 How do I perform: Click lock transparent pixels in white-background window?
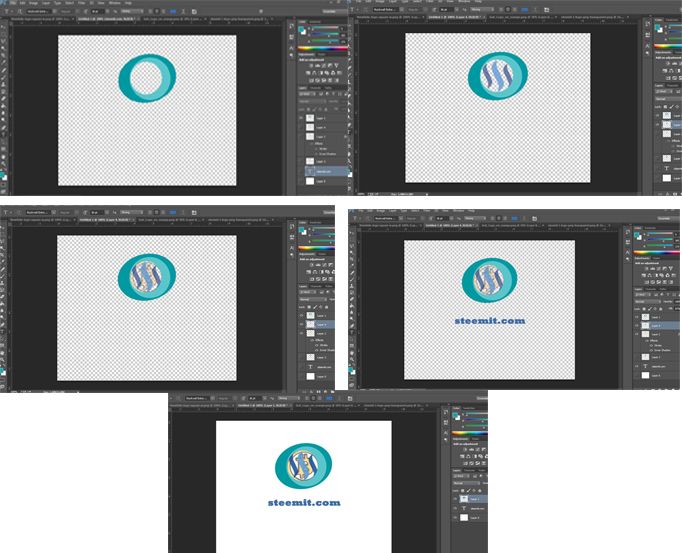click(x=462, y=491)
